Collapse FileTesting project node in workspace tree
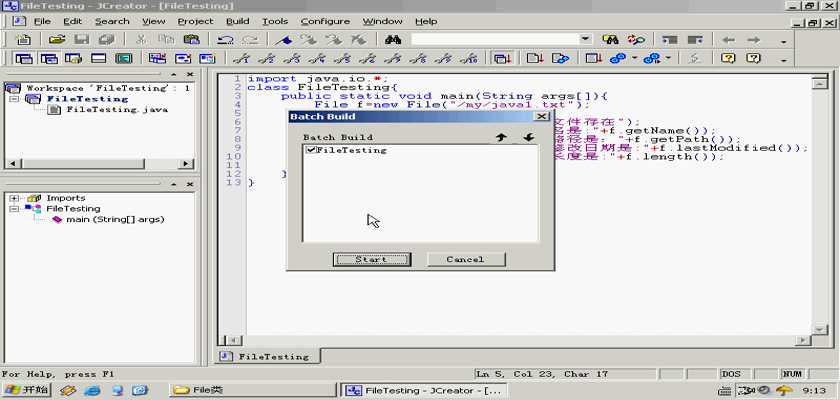 coord(14,99)
